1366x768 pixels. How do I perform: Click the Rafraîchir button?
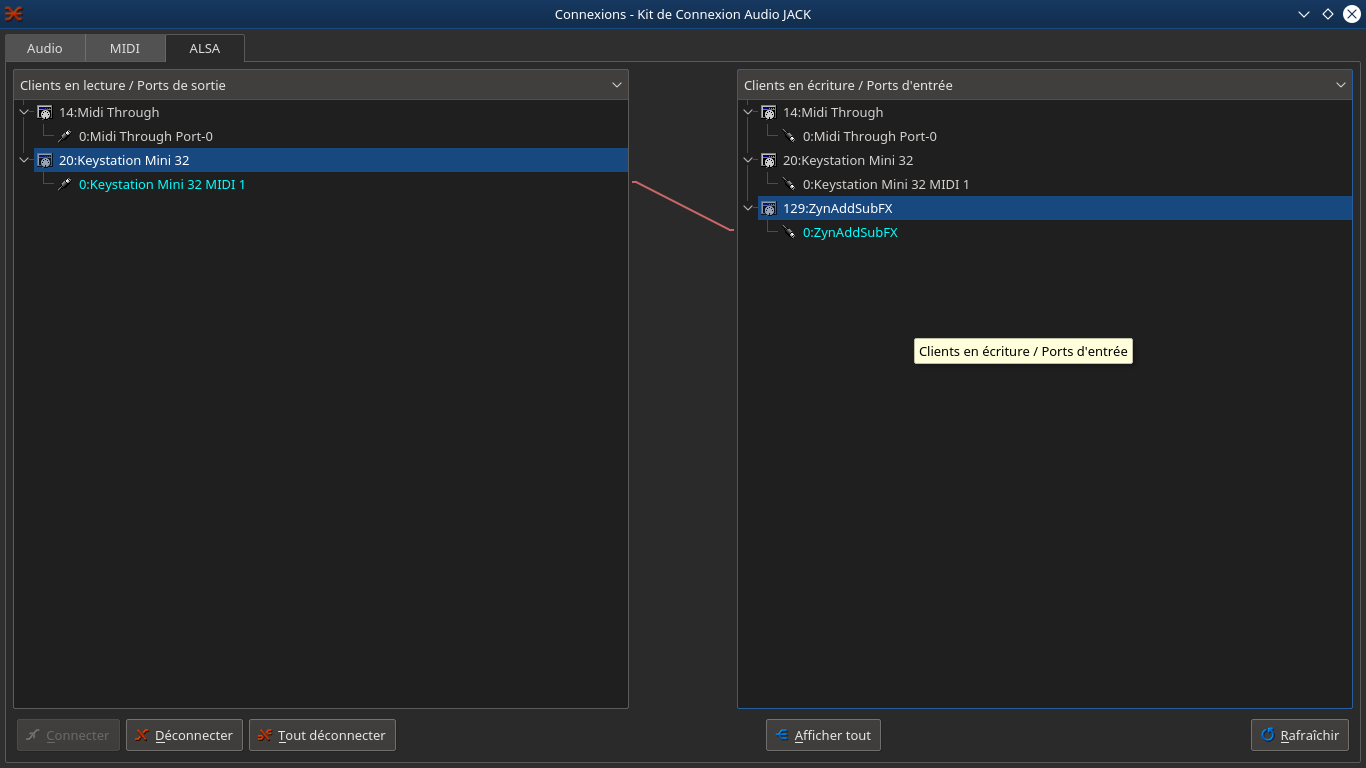pos(1300,735)
